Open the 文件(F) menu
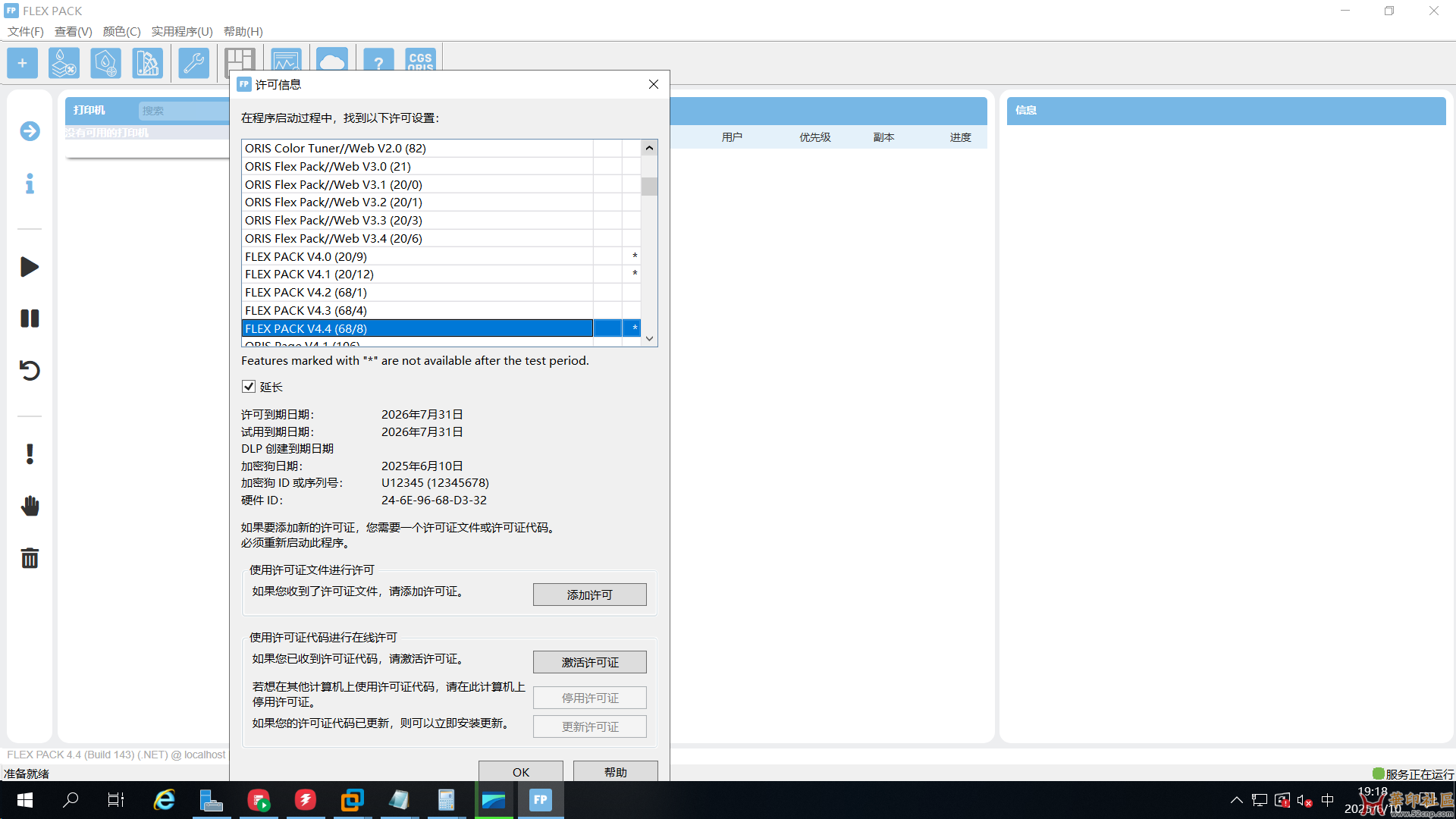The image size is (1456, 819). click(26, 31)
